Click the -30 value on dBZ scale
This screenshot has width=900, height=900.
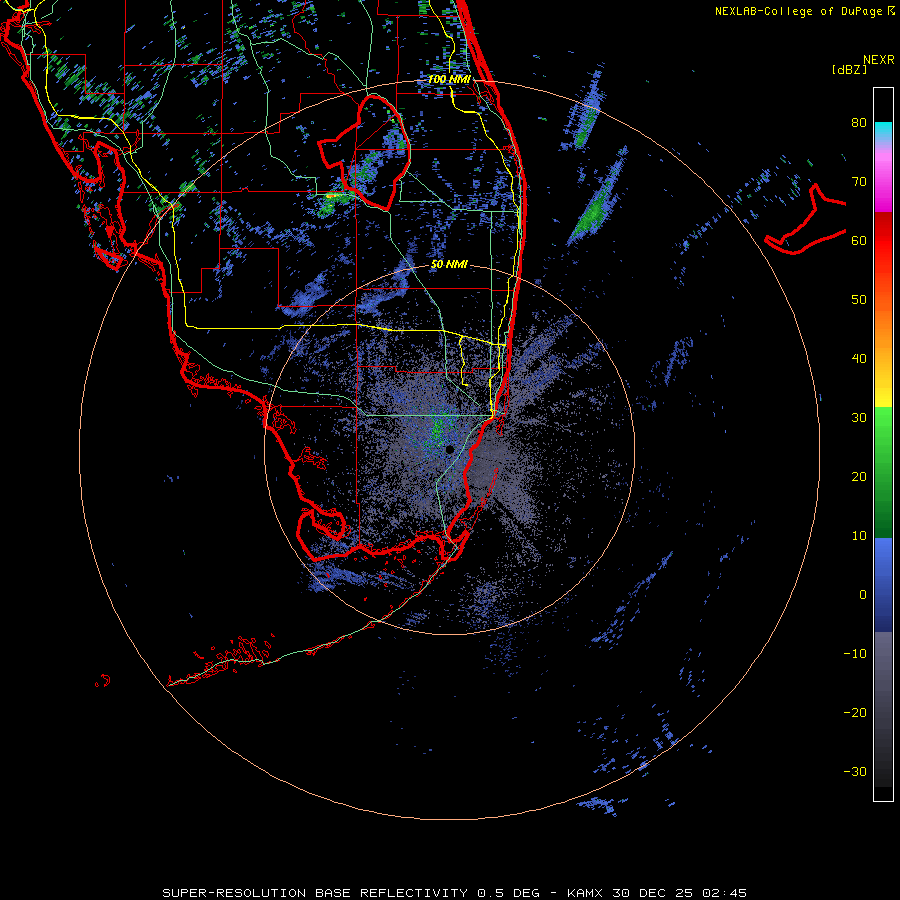point(855,772)
